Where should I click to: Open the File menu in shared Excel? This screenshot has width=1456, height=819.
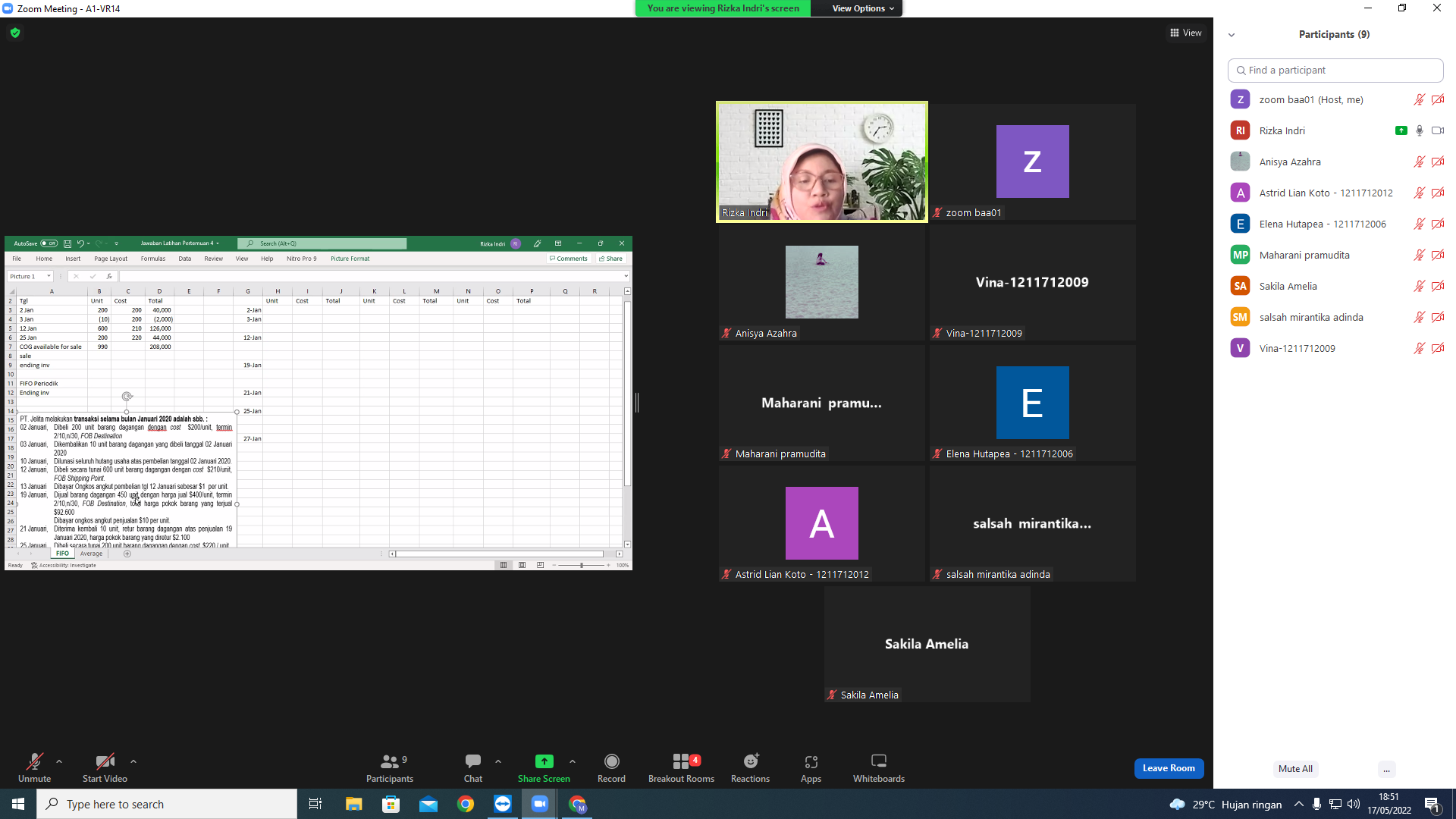click(17, 259)
